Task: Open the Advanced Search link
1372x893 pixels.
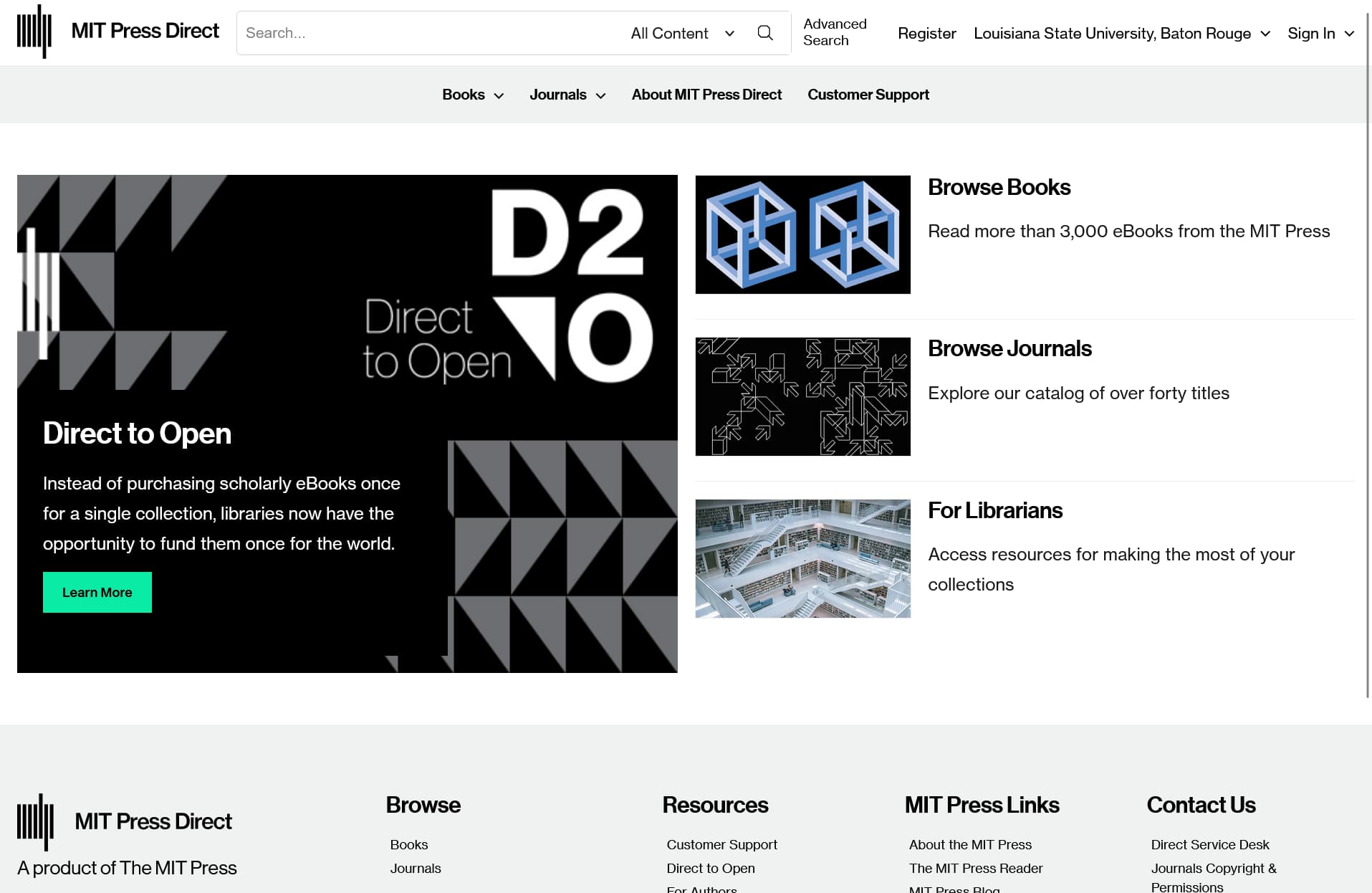Action: coord(834,32)
